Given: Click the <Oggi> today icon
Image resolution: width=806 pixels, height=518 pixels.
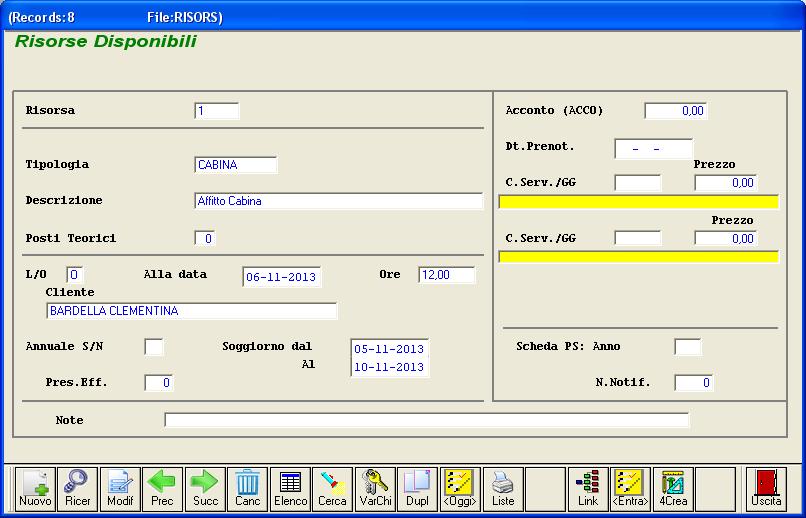Looking at the screenshot, I should click(x=461, y=488).
